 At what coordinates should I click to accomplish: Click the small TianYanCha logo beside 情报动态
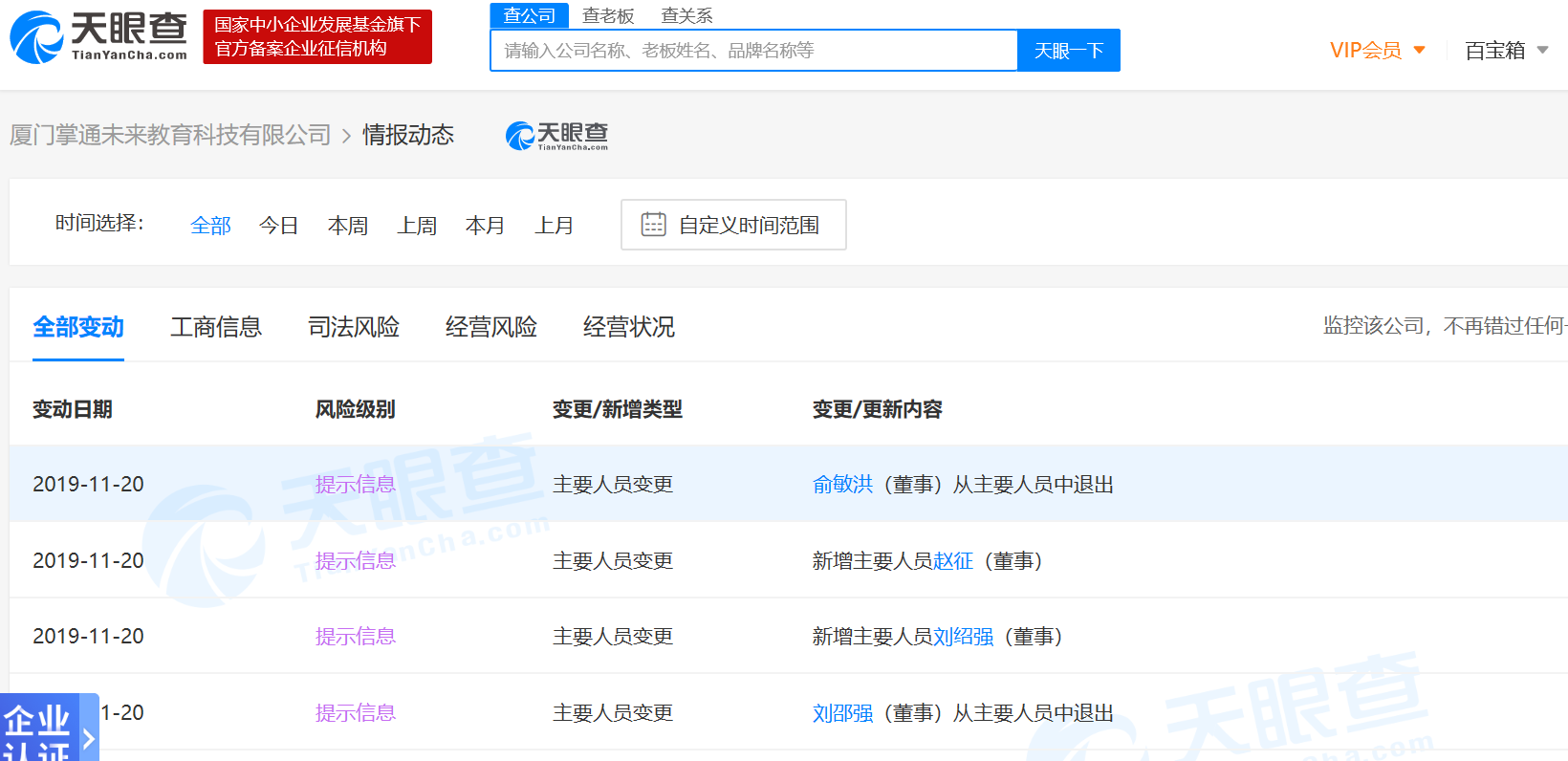(x=556, y=136)
